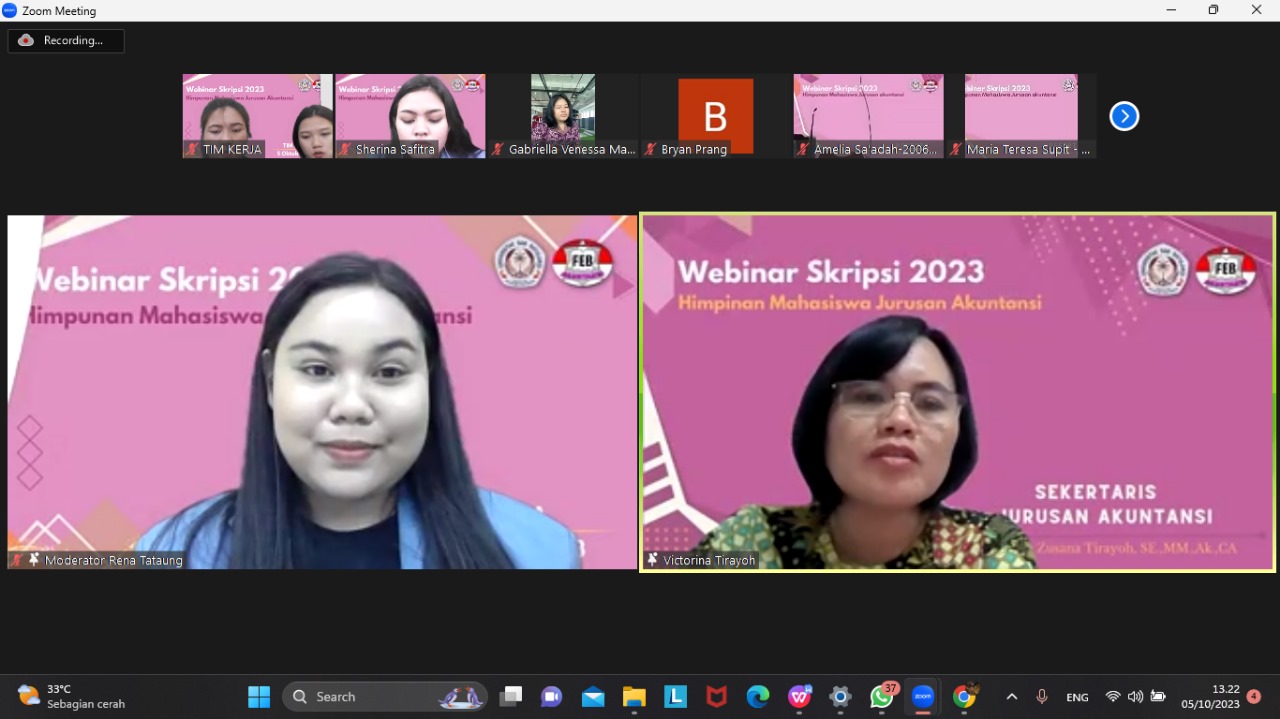Open the ENG language switcher
1280x719 pixels.
(1077, 697)
